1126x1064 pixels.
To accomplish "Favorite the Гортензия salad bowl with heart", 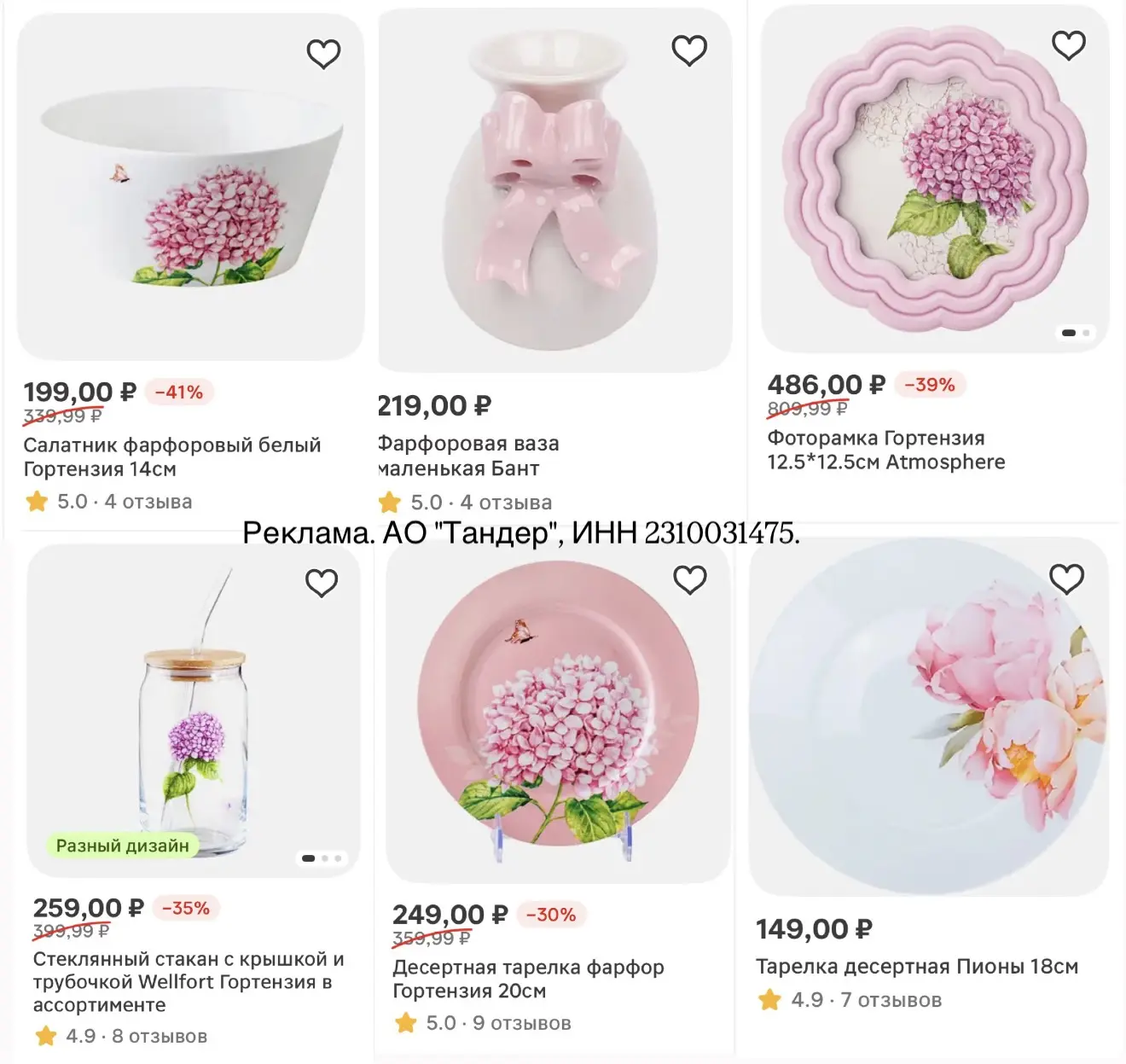I will tap(323, 55).
